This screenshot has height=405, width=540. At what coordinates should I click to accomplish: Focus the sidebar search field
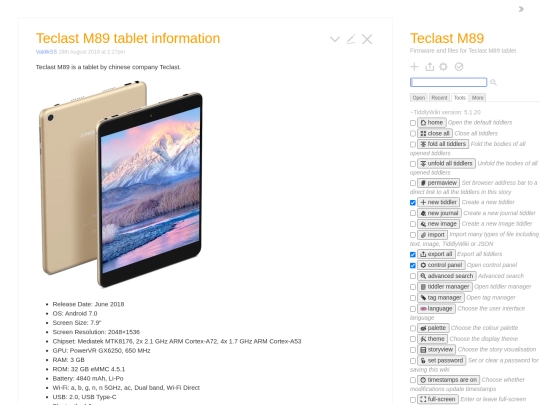[x=448, y=82]
